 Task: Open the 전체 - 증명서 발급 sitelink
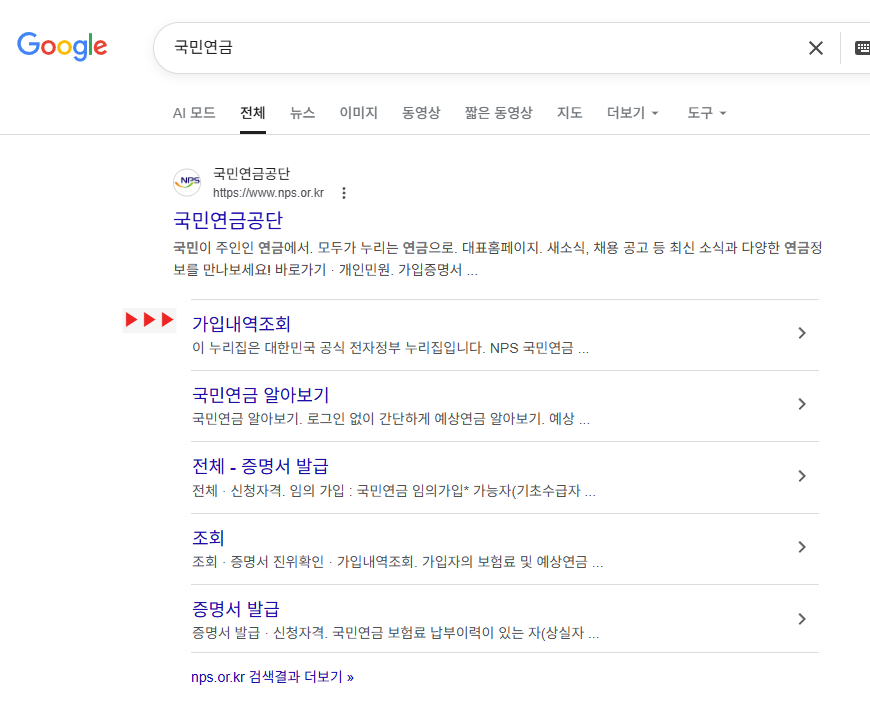click(260, 466)
